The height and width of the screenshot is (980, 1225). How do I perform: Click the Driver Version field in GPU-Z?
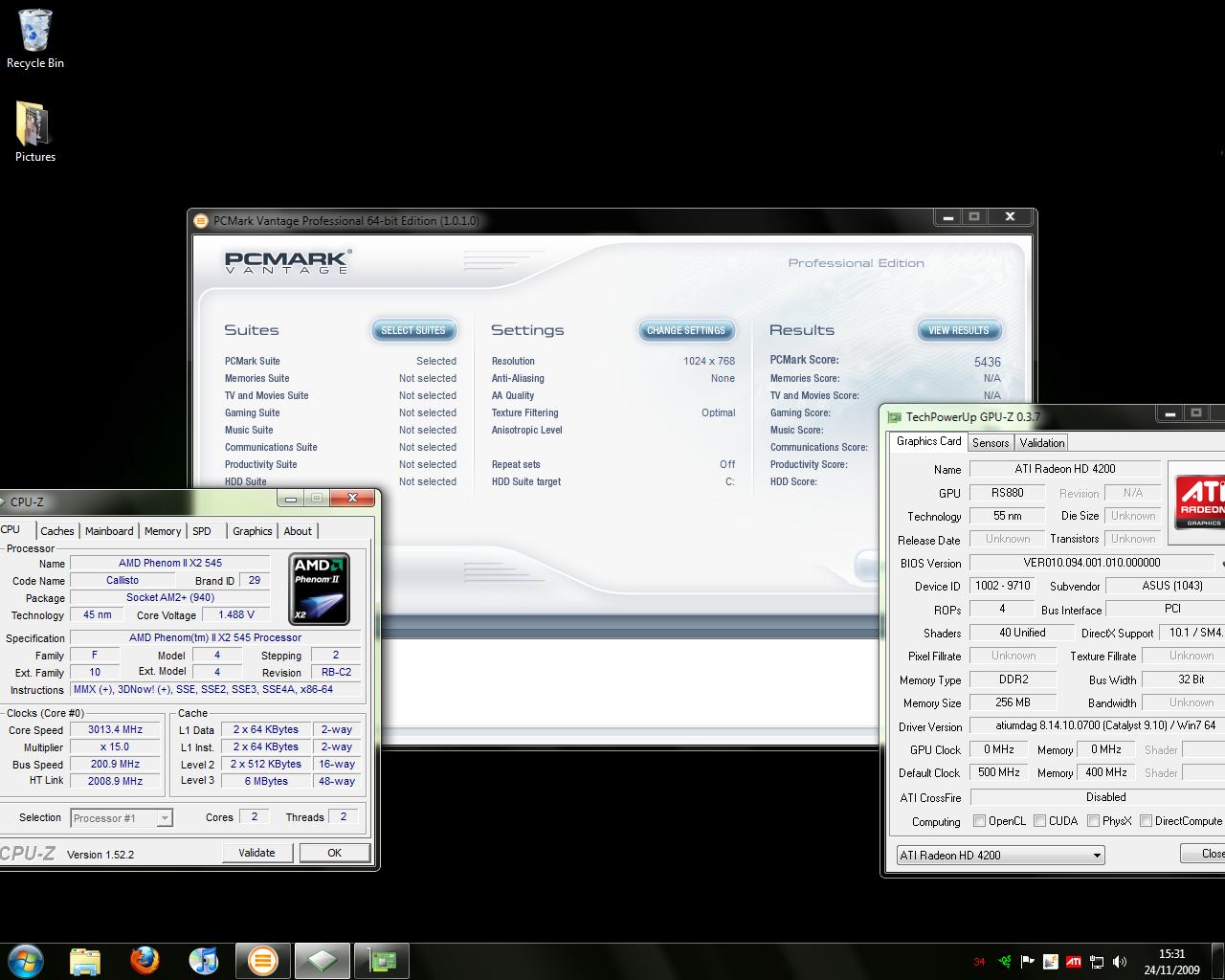(1097, 725)
